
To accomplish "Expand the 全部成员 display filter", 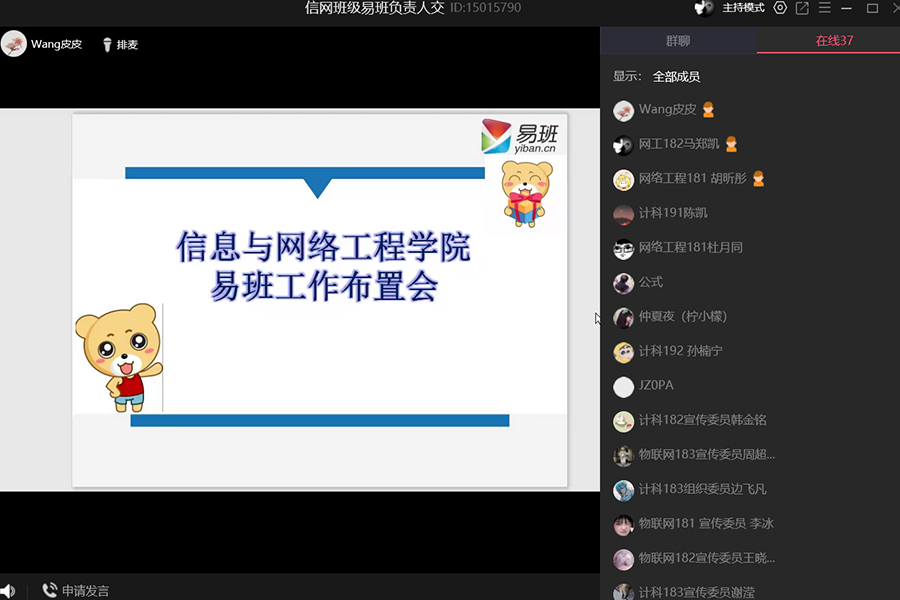I will coord(676,76).
